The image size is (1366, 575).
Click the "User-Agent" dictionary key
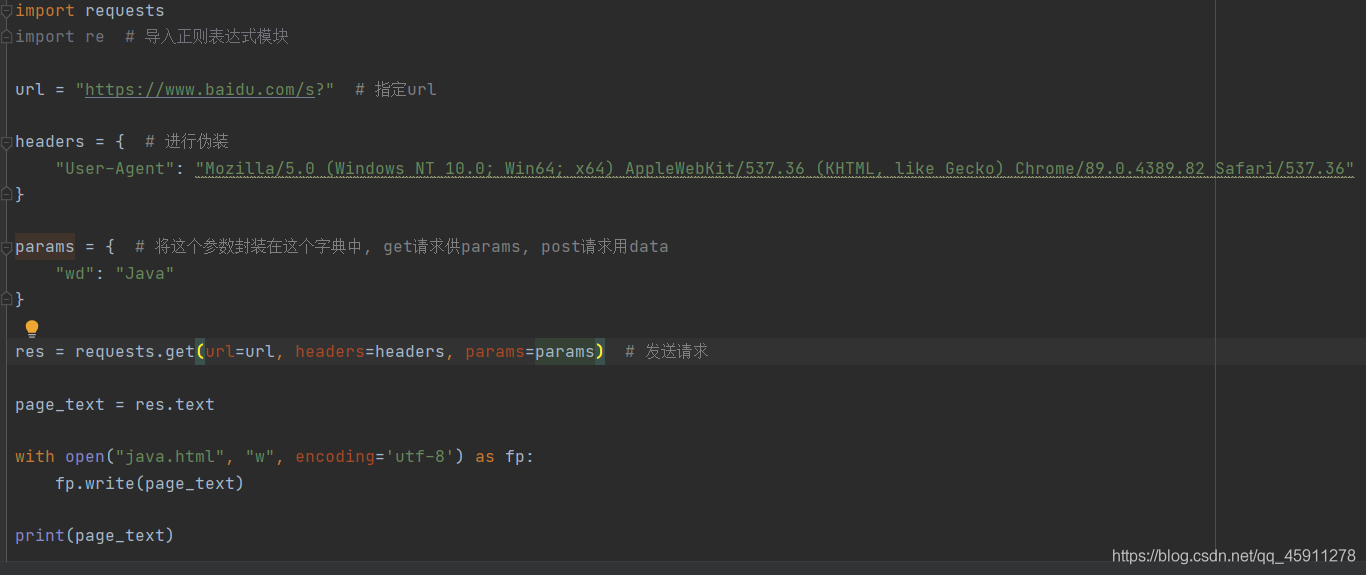[x=115, y=168]
